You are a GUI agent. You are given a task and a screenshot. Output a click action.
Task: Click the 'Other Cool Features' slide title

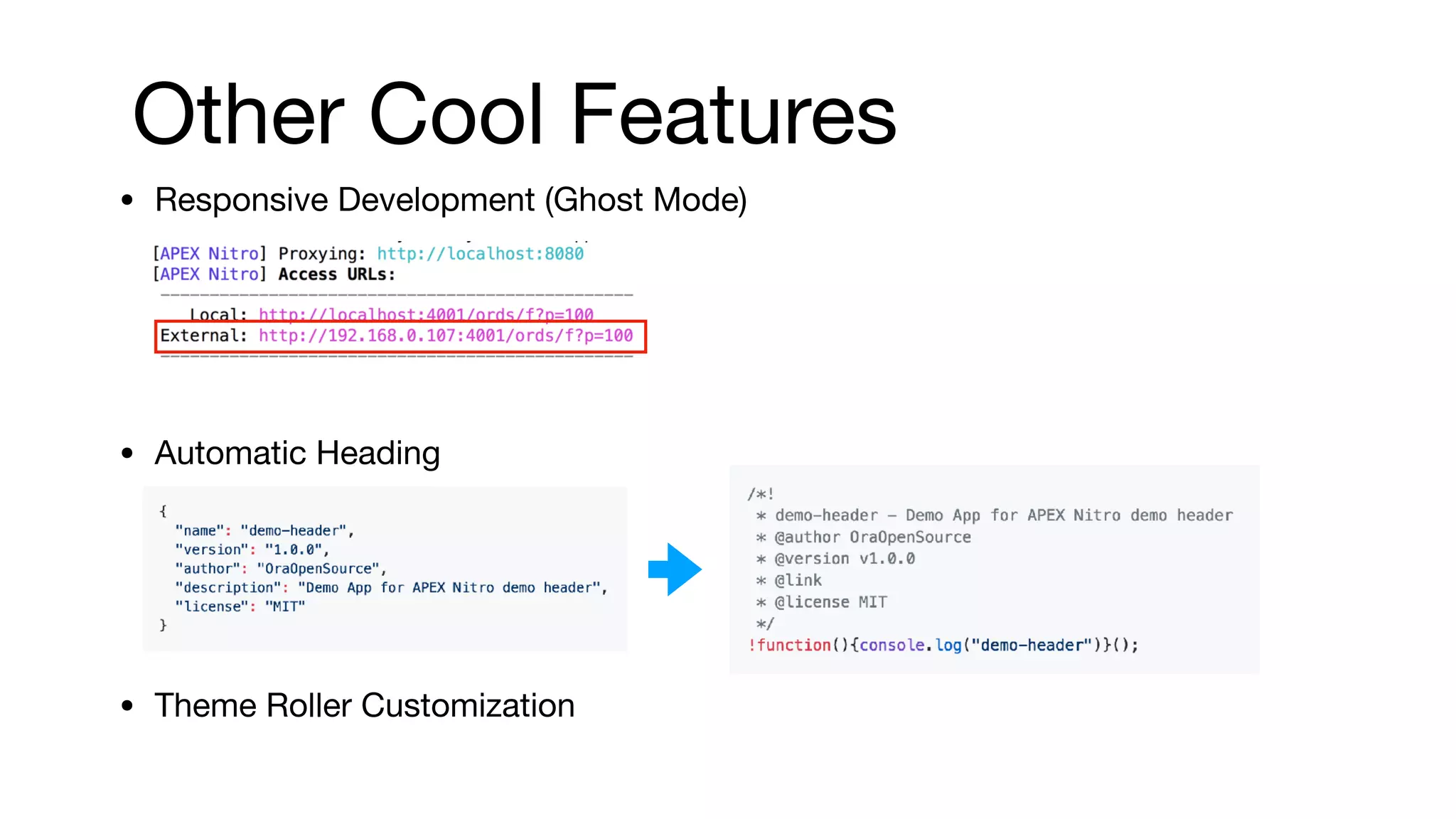(x=515, y=114)
